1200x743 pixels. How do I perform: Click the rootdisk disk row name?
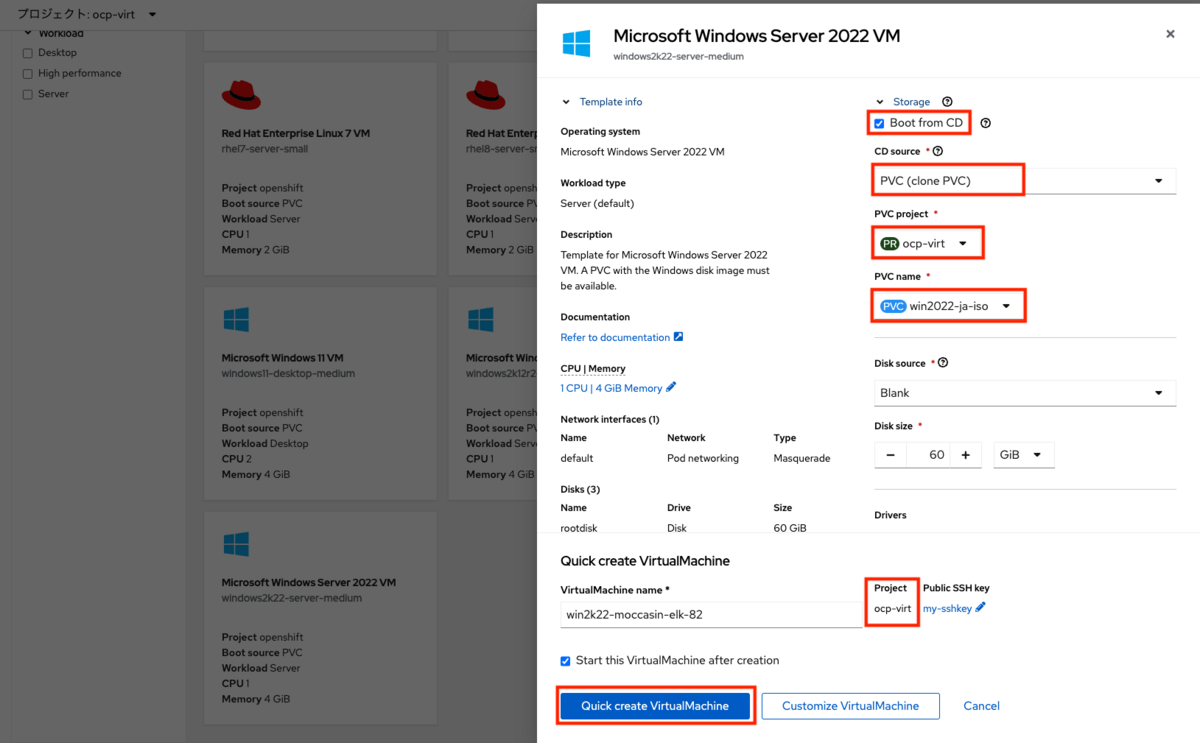[579, 528]
